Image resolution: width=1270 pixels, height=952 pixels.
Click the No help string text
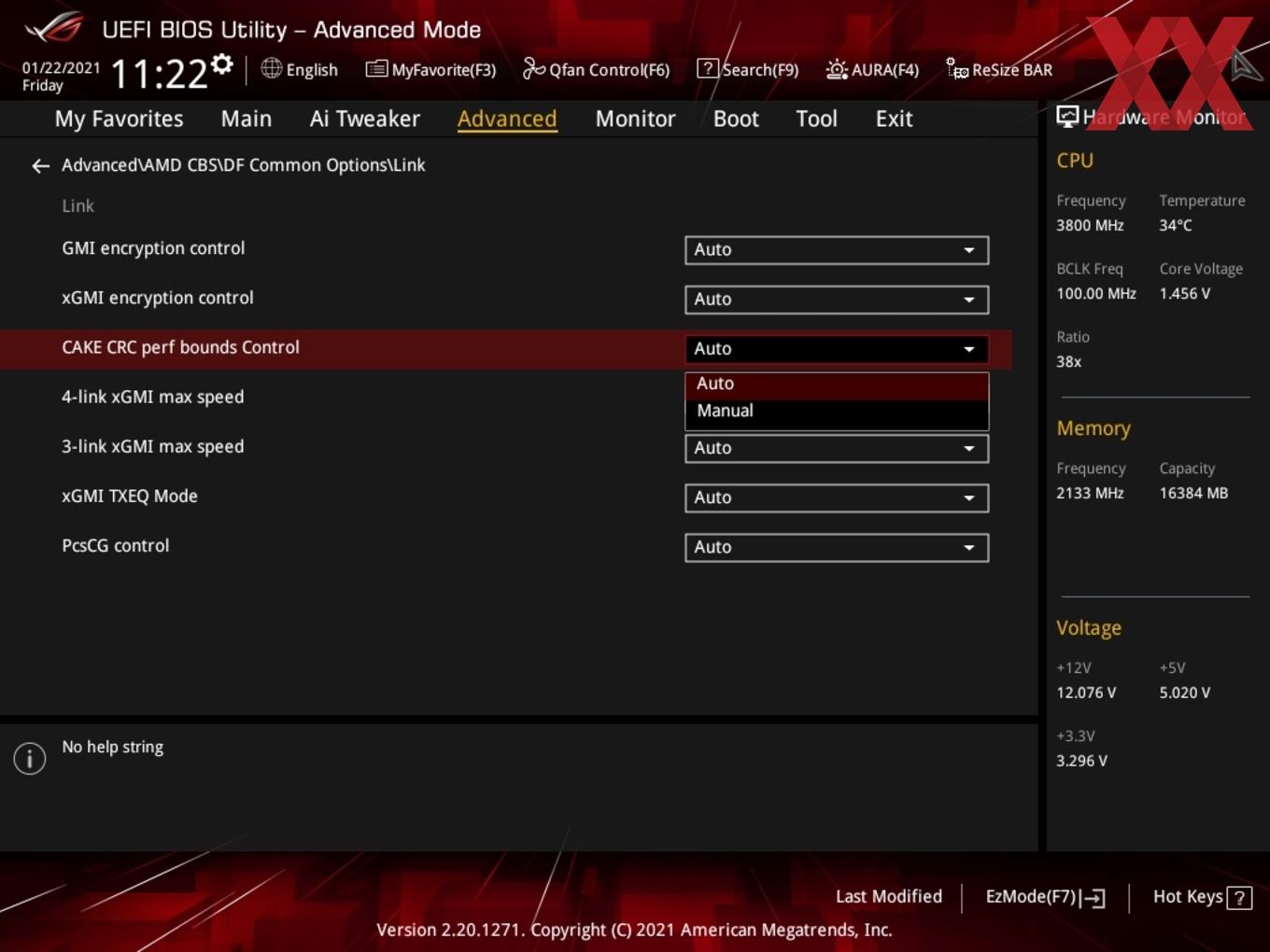pos(113,748)
